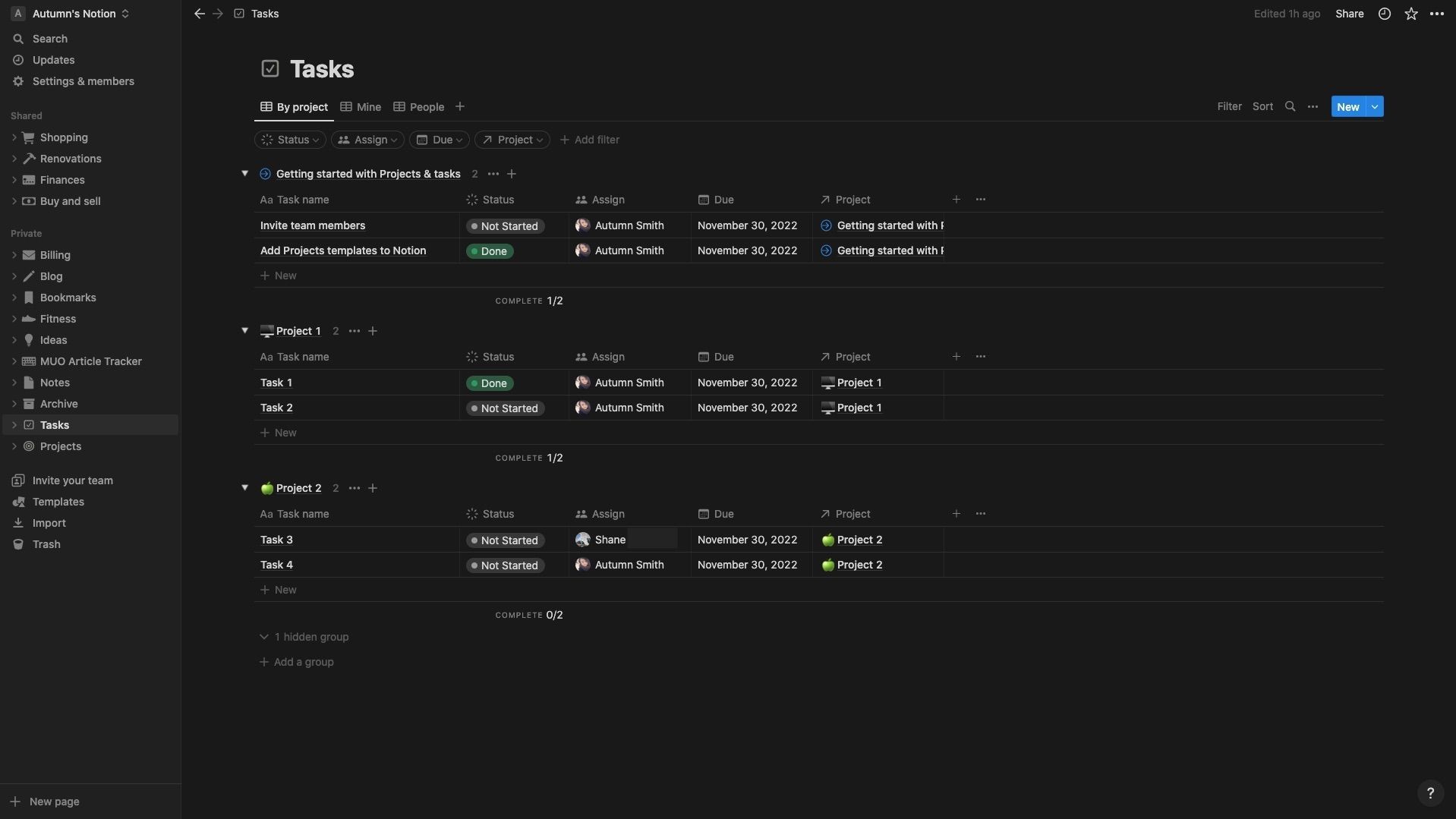
Task: Click the blue New button
Action: tap(1348, 107)
